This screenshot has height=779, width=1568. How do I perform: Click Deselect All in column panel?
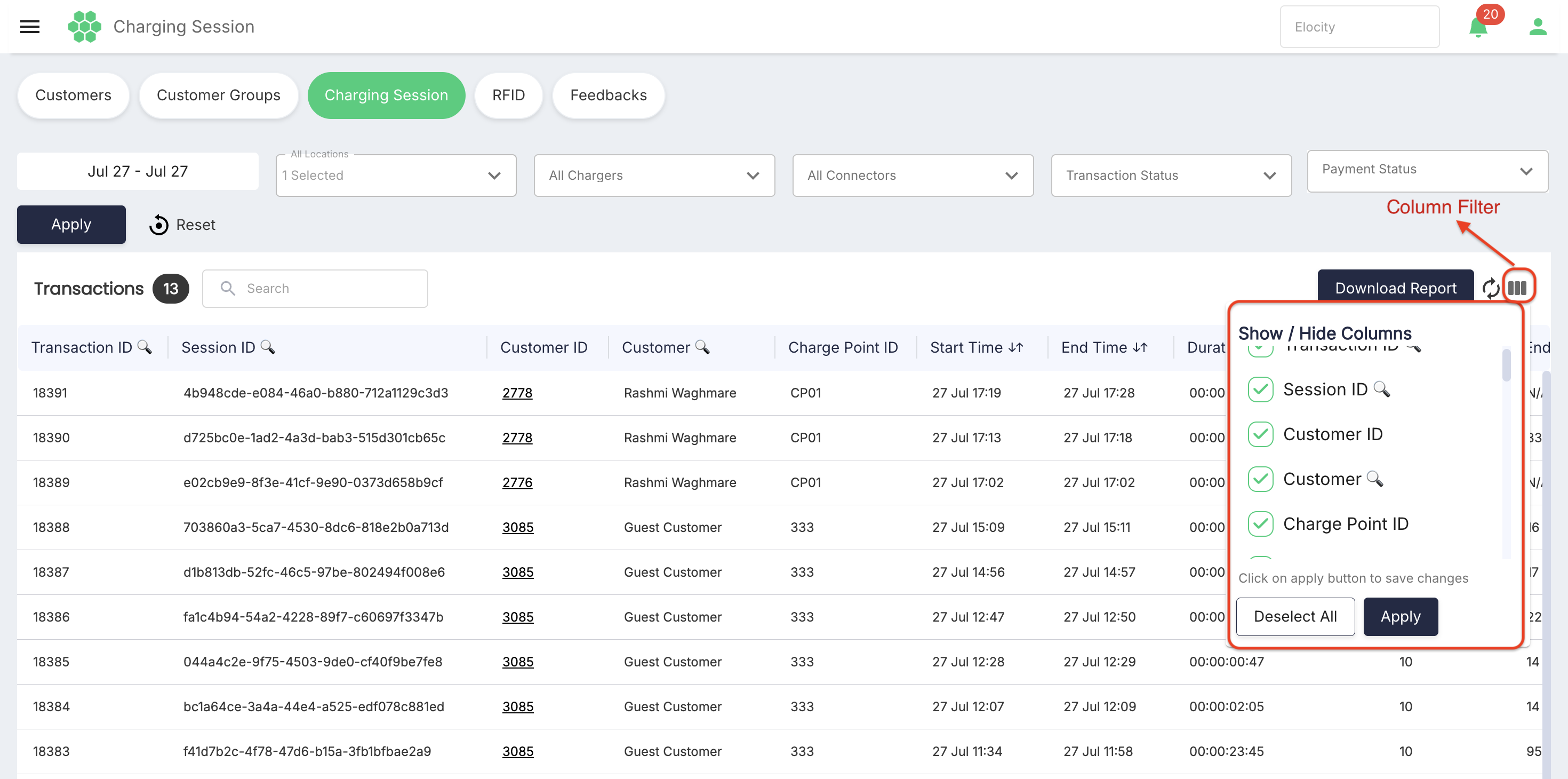pyautogui.click(x=1295, y=616)
